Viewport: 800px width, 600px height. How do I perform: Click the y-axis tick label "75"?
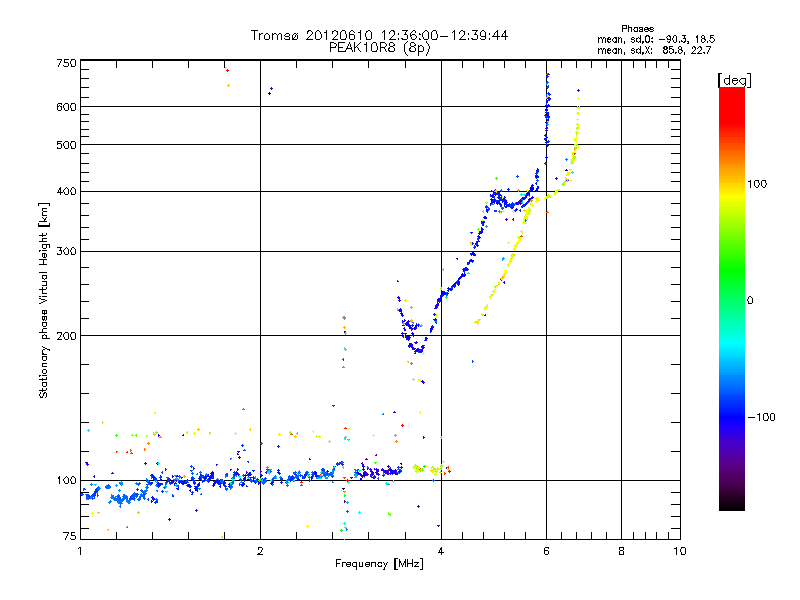[x=70, y=536]
